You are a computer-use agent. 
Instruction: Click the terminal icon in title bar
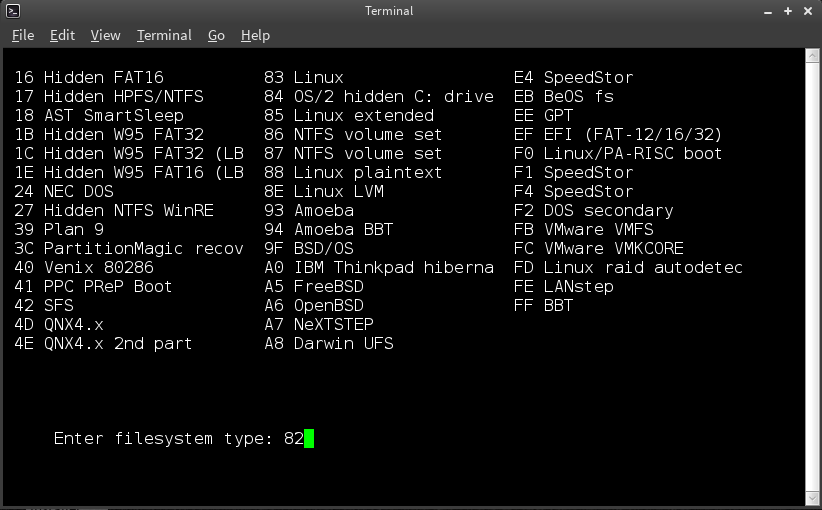[x=13, y=10]
